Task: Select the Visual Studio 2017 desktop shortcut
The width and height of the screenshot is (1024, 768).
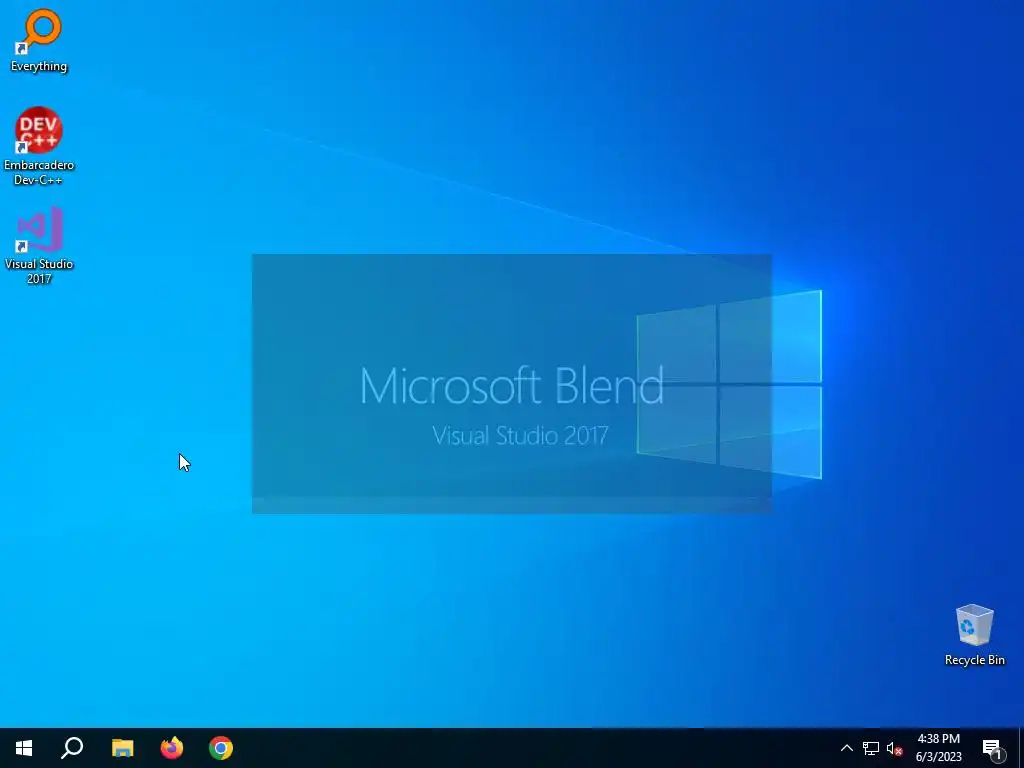Action: point(39,245)
